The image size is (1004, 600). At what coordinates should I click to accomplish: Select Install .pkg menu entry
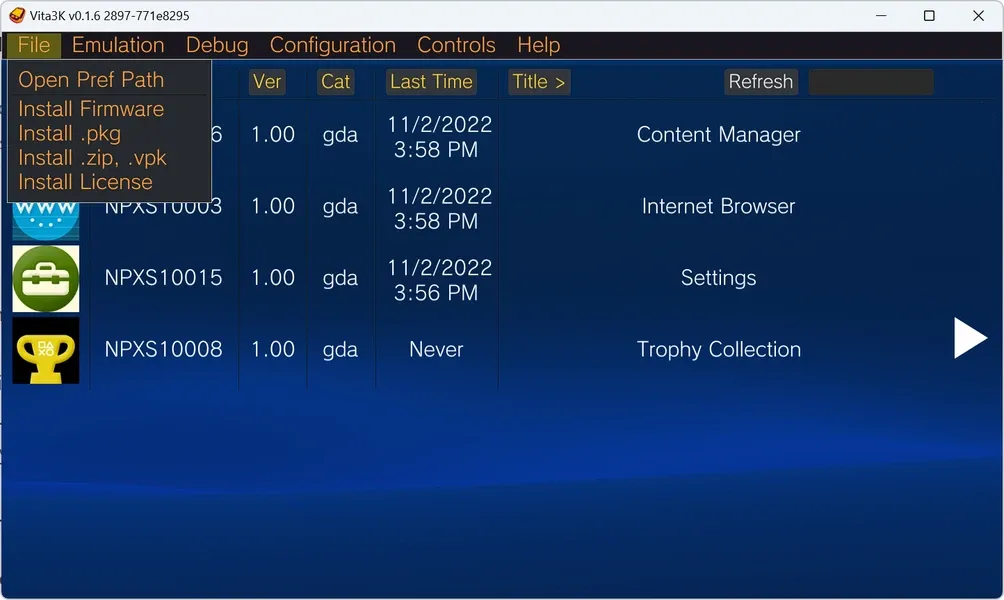[69, 134]
